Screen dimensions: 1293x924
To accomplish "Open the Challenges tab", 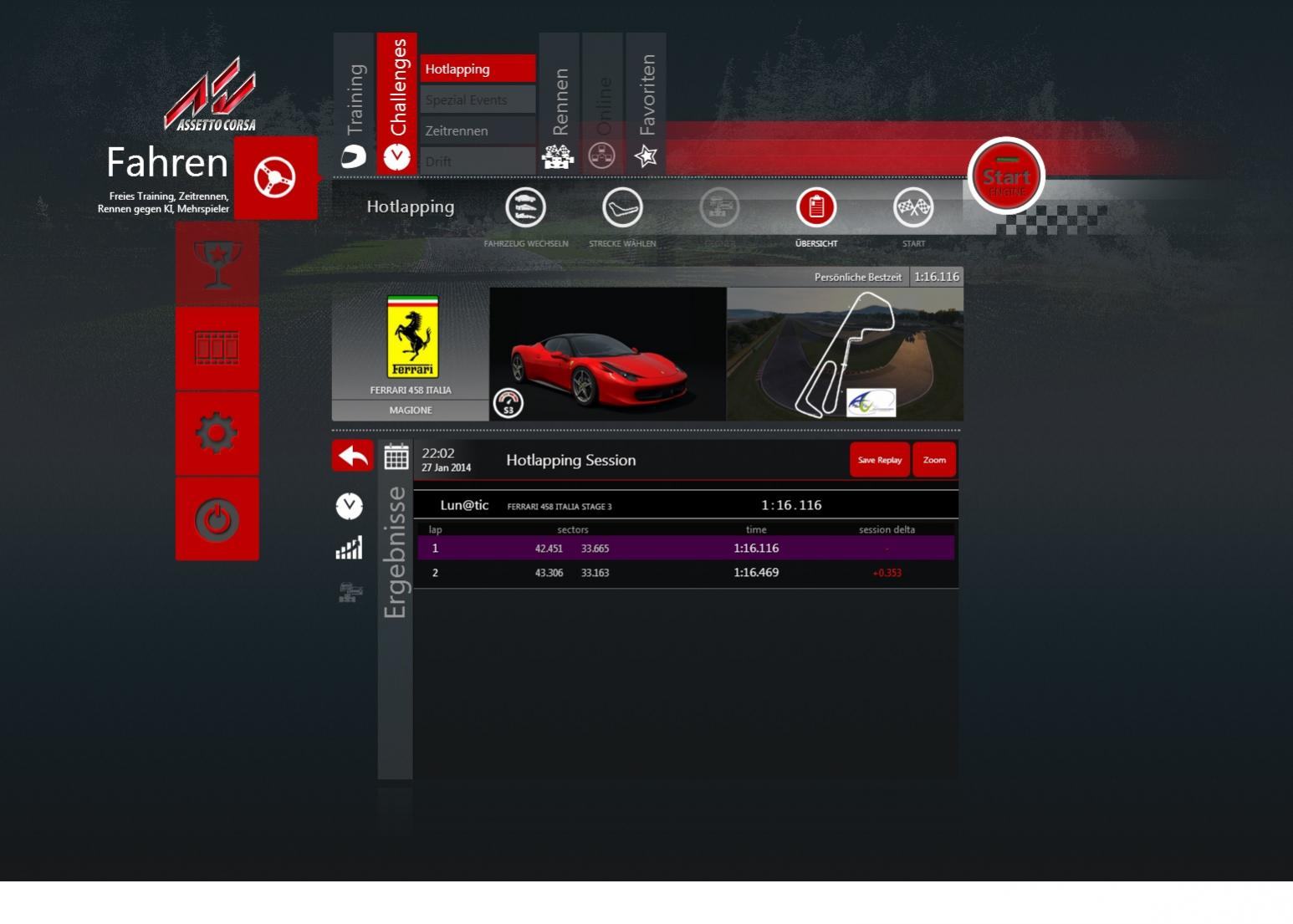I will click(x=397, y=104).
